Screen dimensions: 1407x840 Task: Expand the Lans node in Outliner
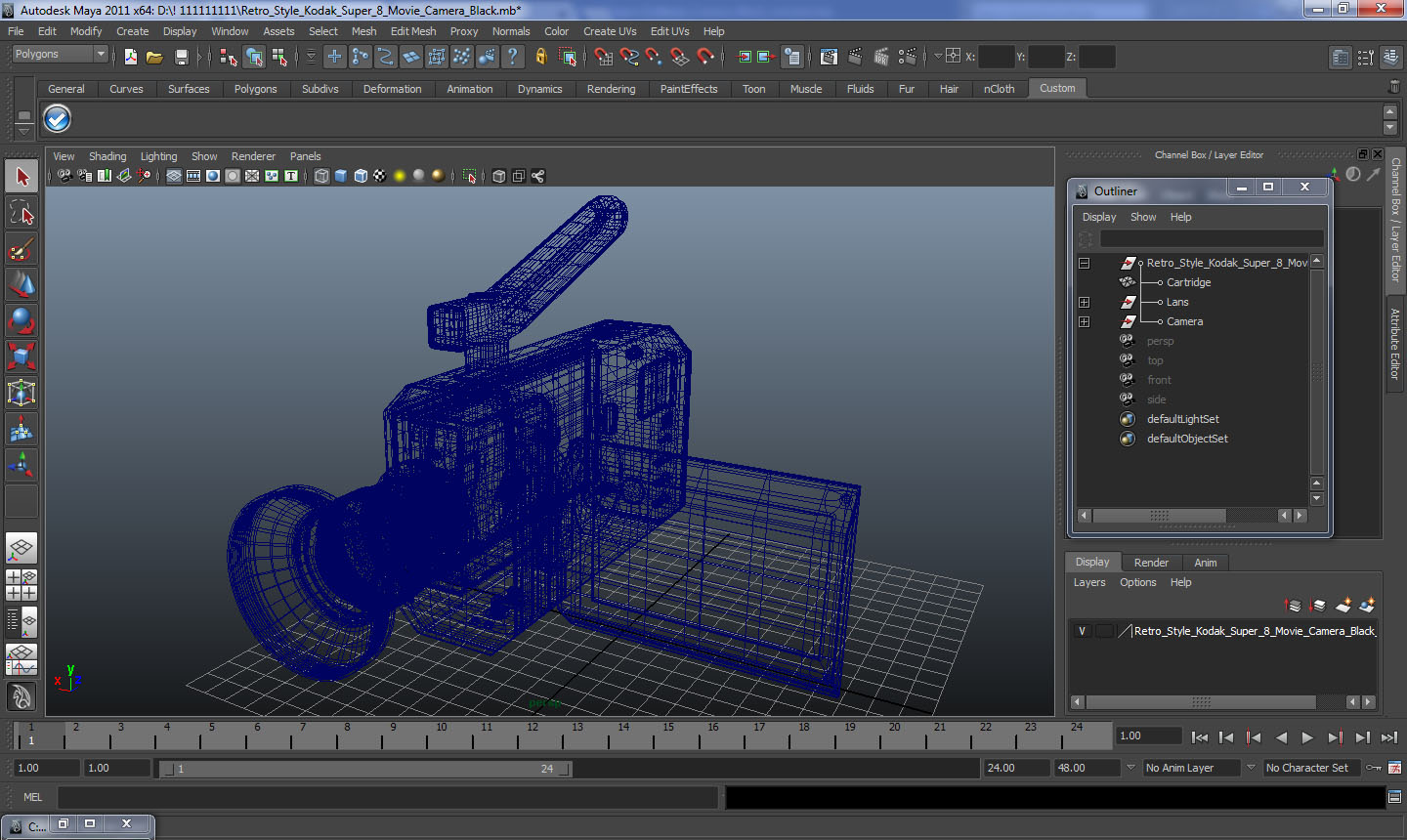(x=1084, y=302)
